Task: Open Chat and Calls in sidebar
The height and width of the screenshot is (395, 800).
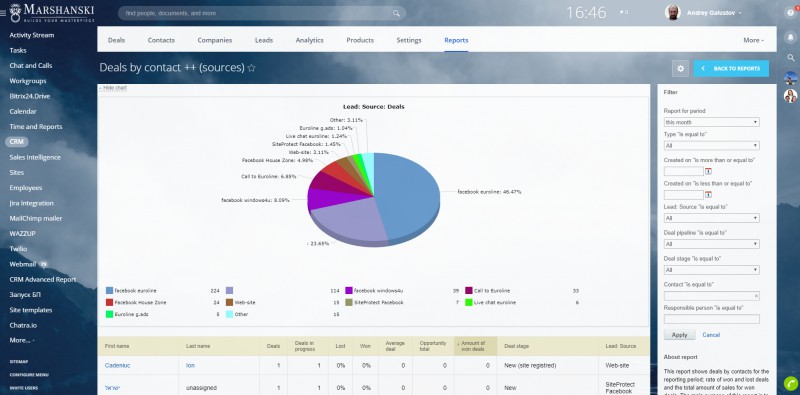Action: [31, 66]
